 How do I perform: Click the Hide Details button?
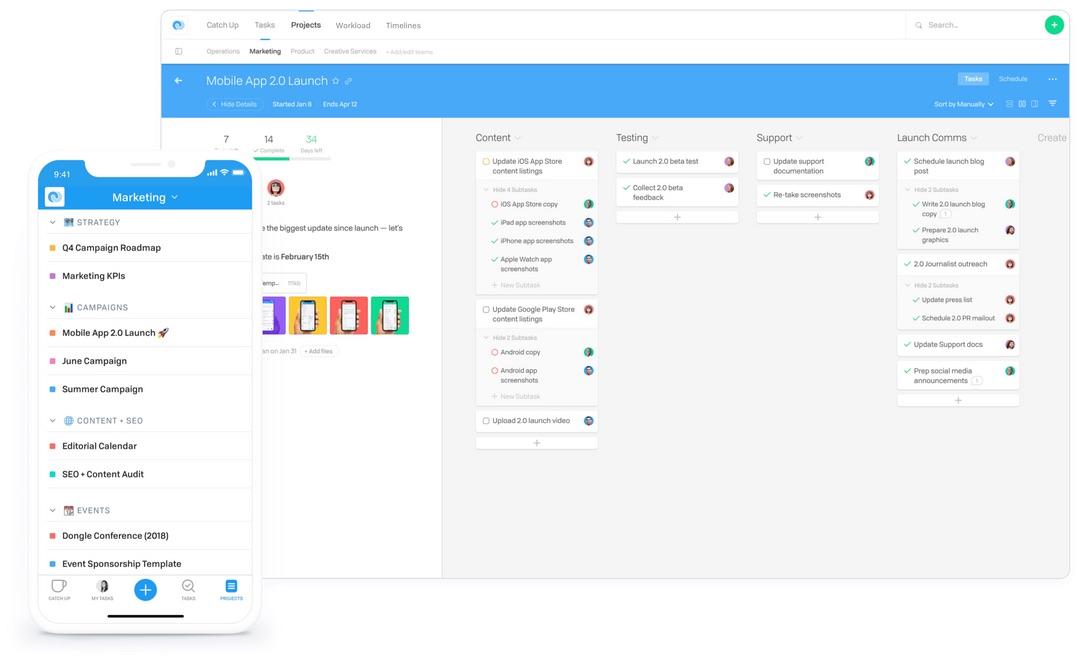click(x=234, y=104)
